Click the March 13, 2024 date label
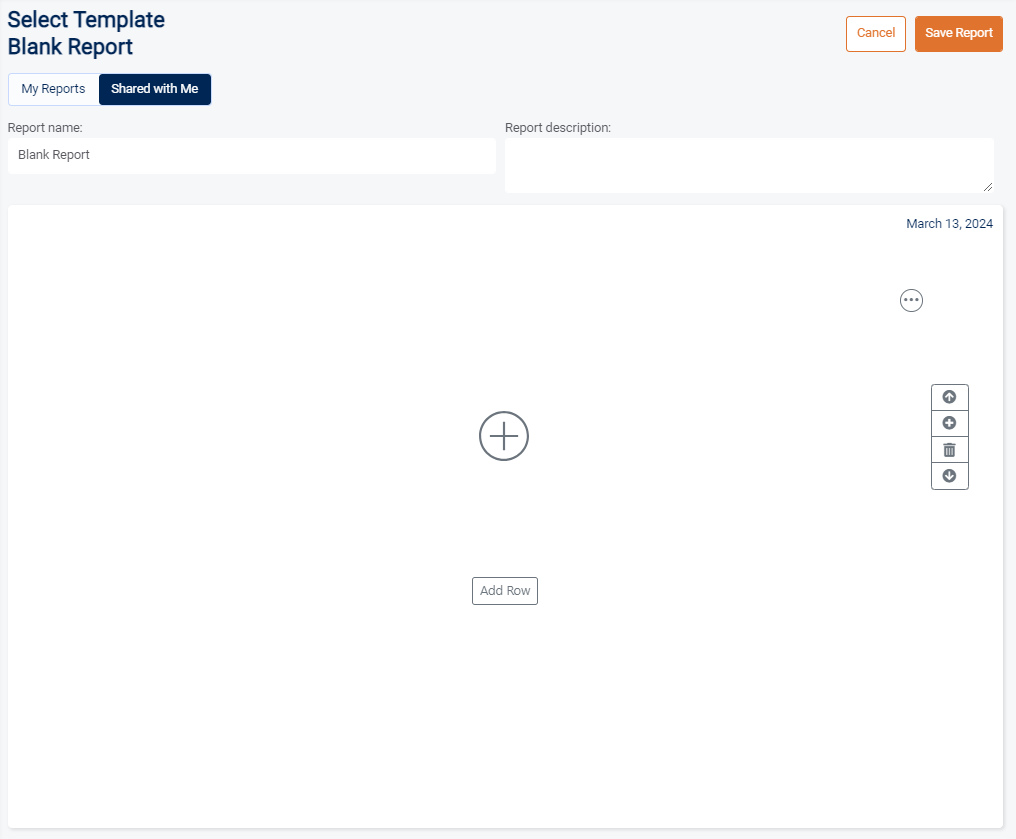Screen dimensions: 1016x839 (949, 223)
